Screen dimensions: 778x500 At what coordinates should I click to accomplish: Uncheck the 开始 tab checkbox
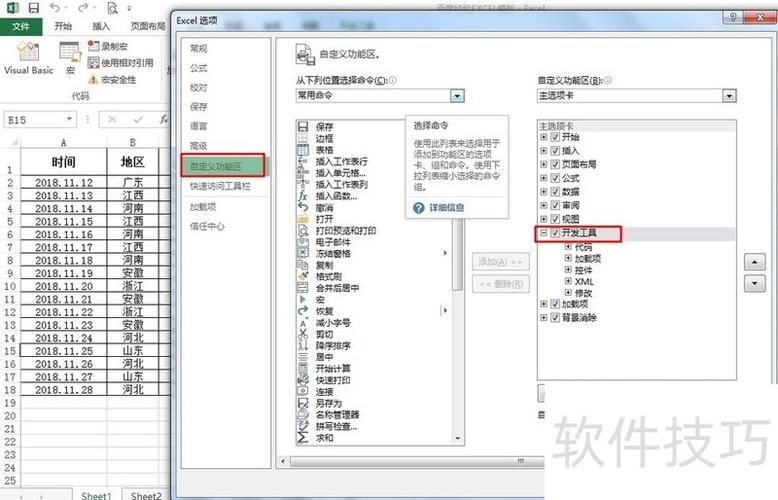pyautogui.click(x=555, y=137)
